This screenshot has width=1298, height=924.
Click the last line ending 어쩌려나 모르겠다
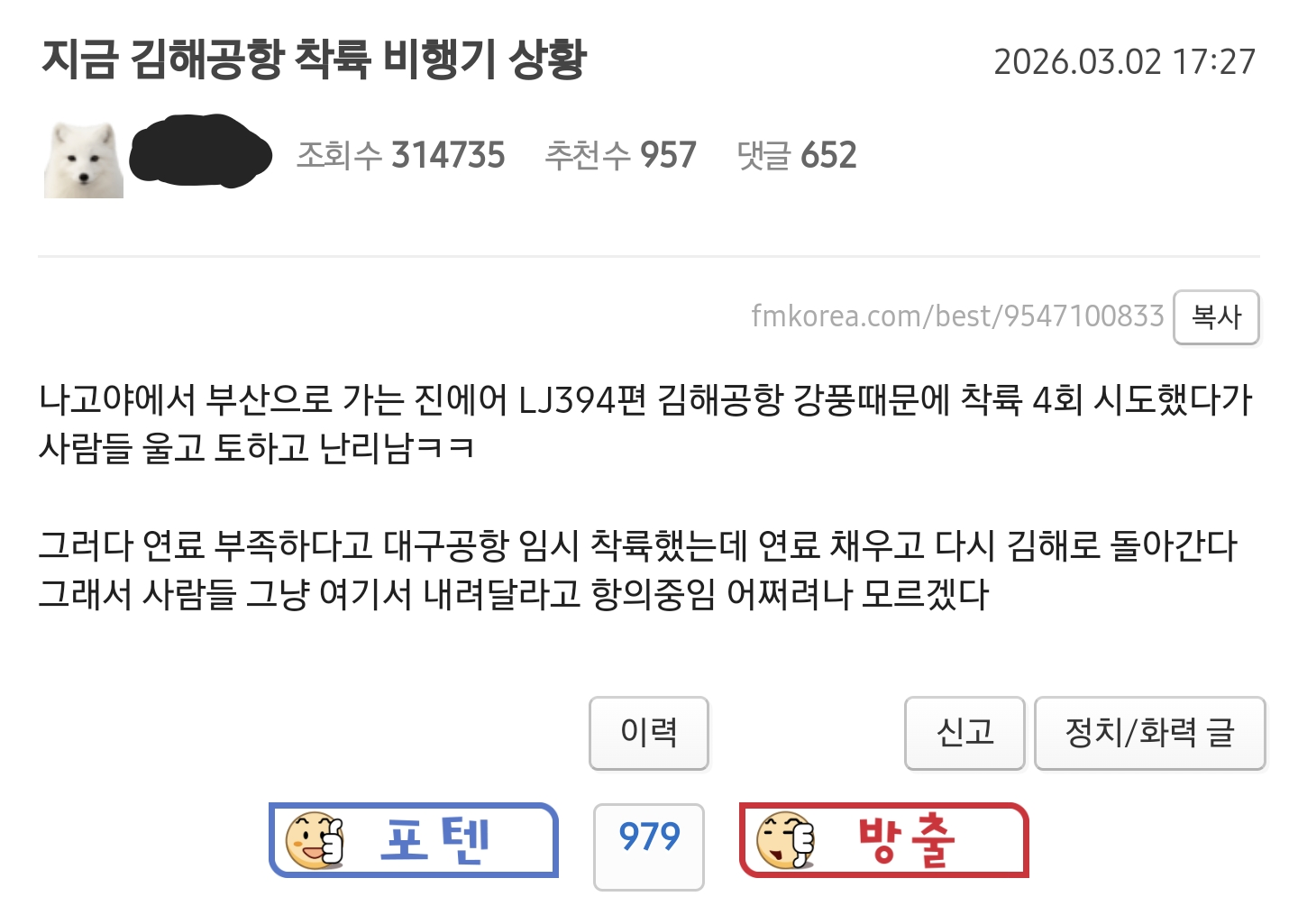[514, 594]
